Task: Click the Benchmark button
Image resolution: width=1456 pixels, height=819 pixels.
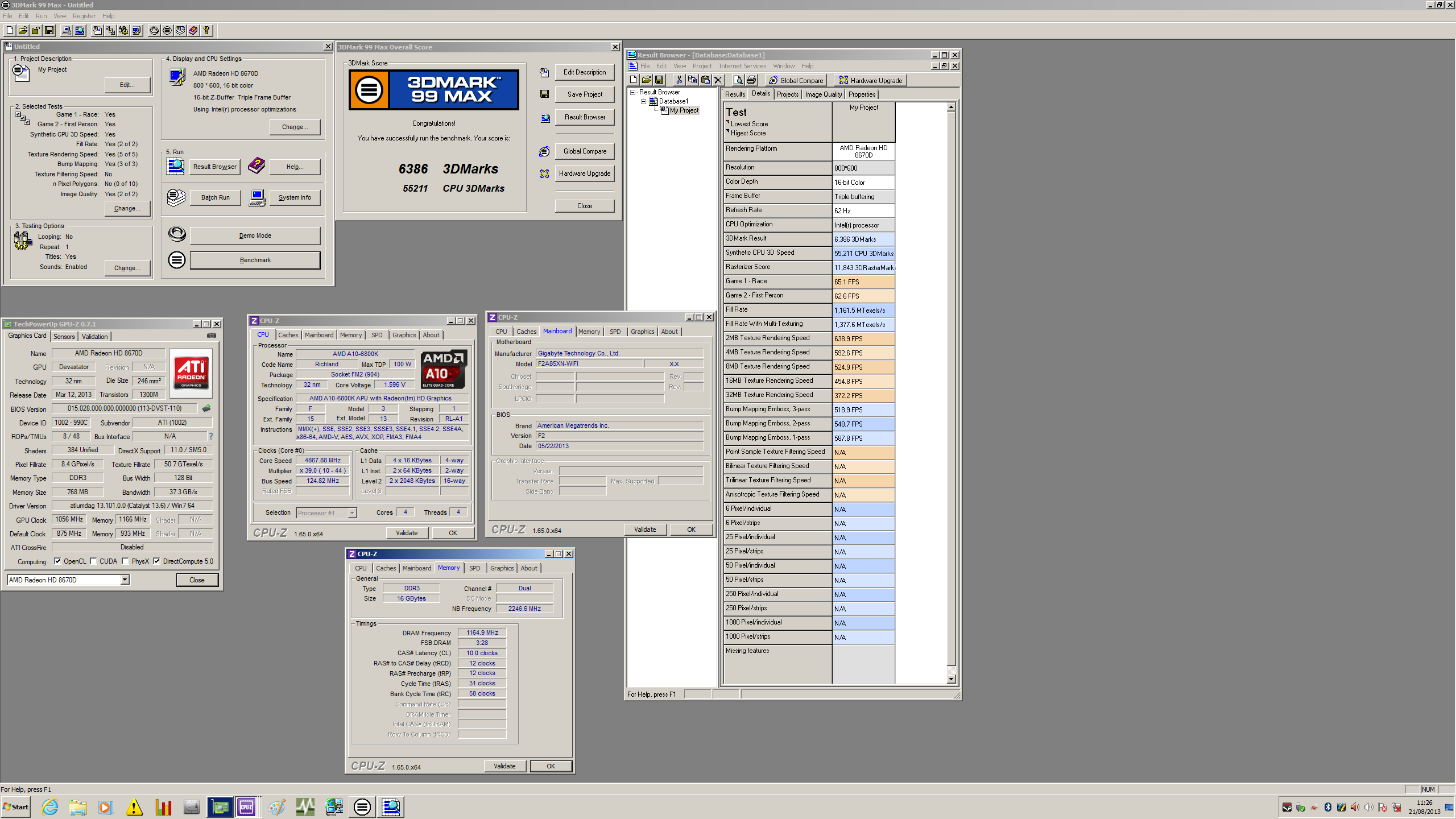Action: point(255,260)
